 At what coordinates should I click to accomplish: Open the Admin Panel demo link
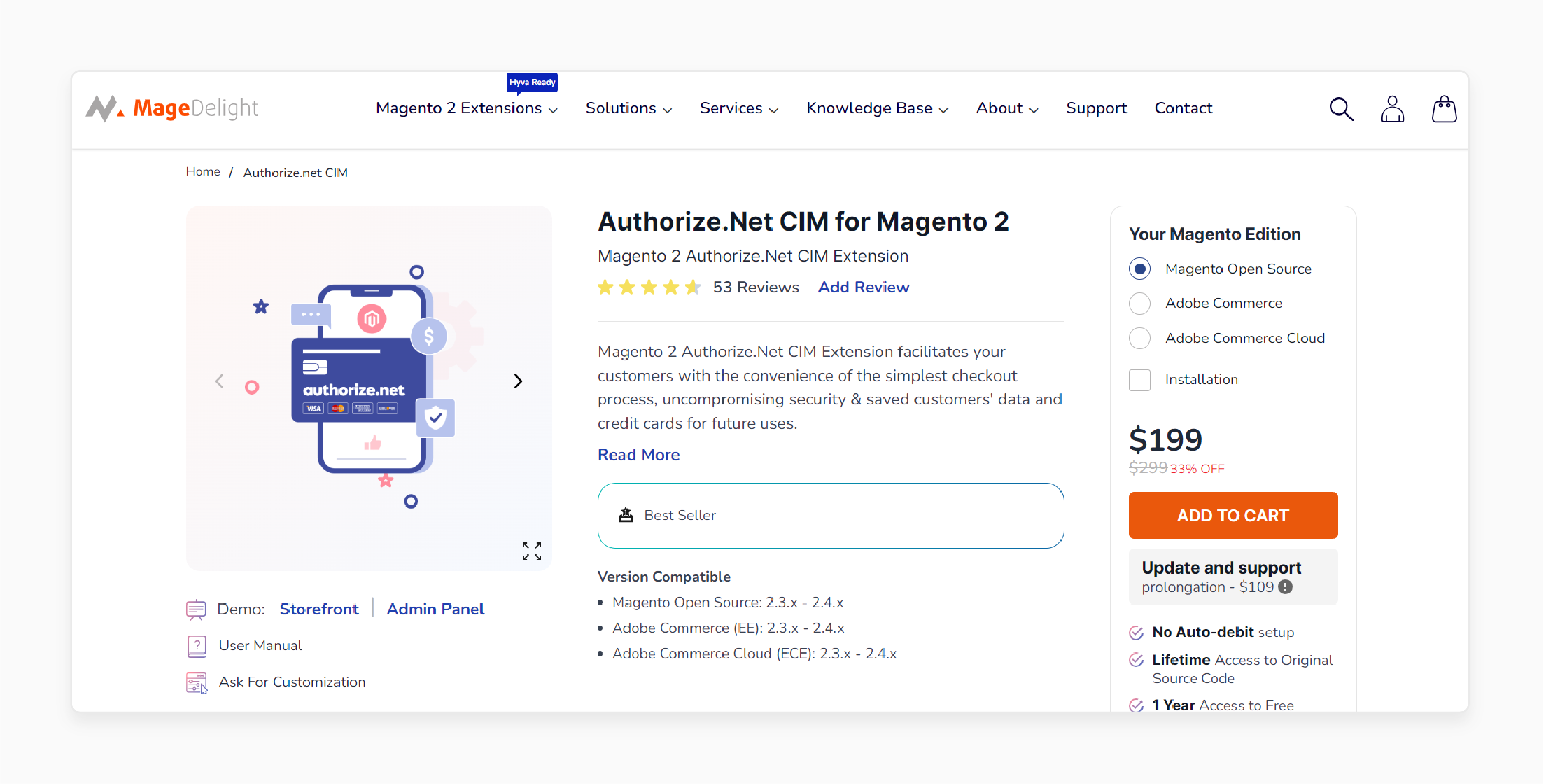435,609
